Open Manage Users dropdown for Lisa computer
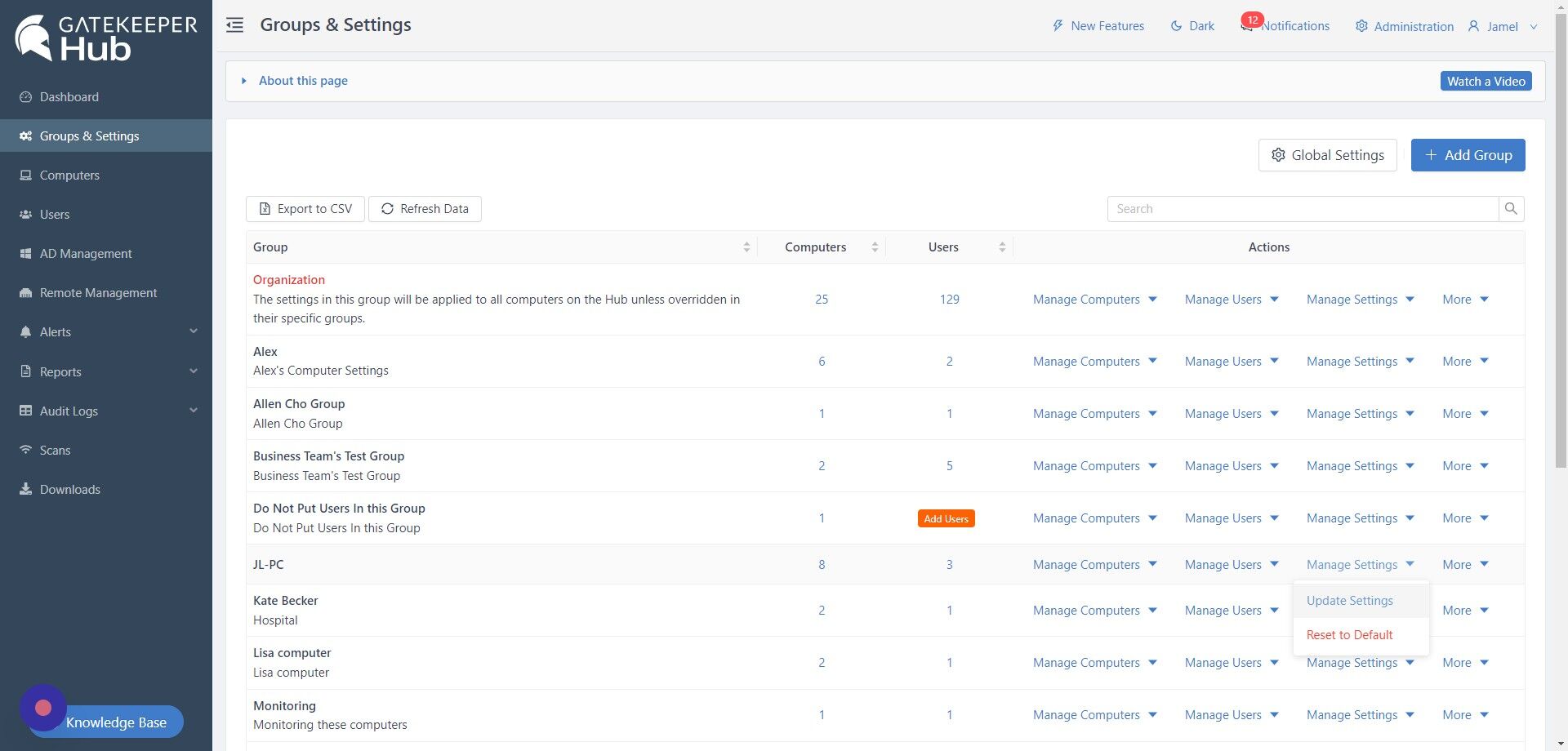Viewport: 1568px width, 751px height. click(1232, 663)
